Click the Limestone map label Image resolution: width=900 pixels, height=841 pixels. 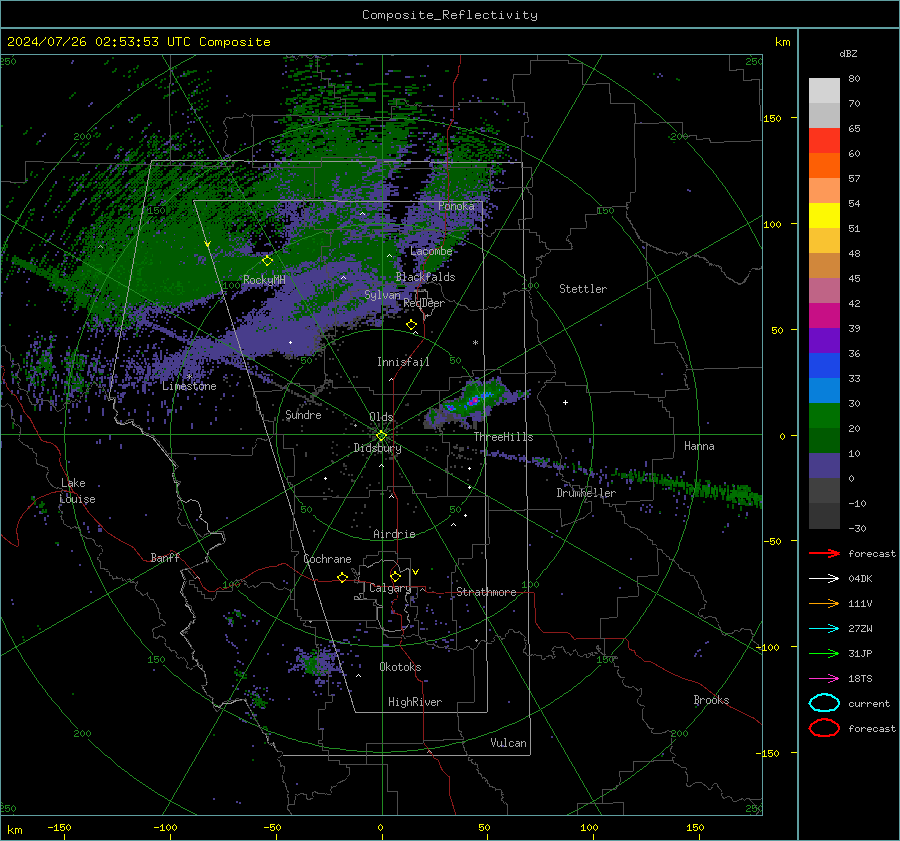[189, 386]
